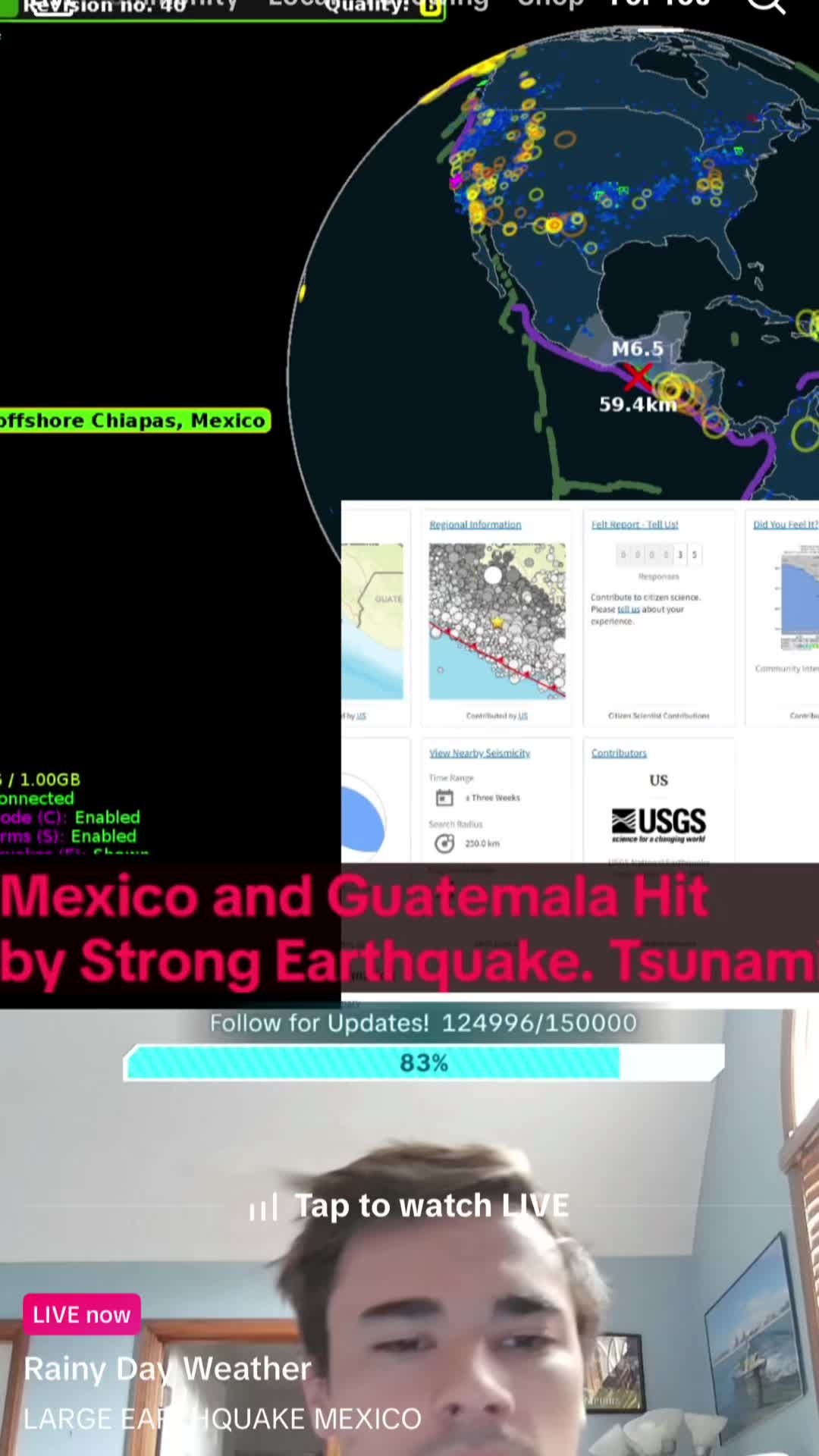This screenshot has height=1456, width=819.
Task: Switch to the For You tab
Action: [660, 5]
